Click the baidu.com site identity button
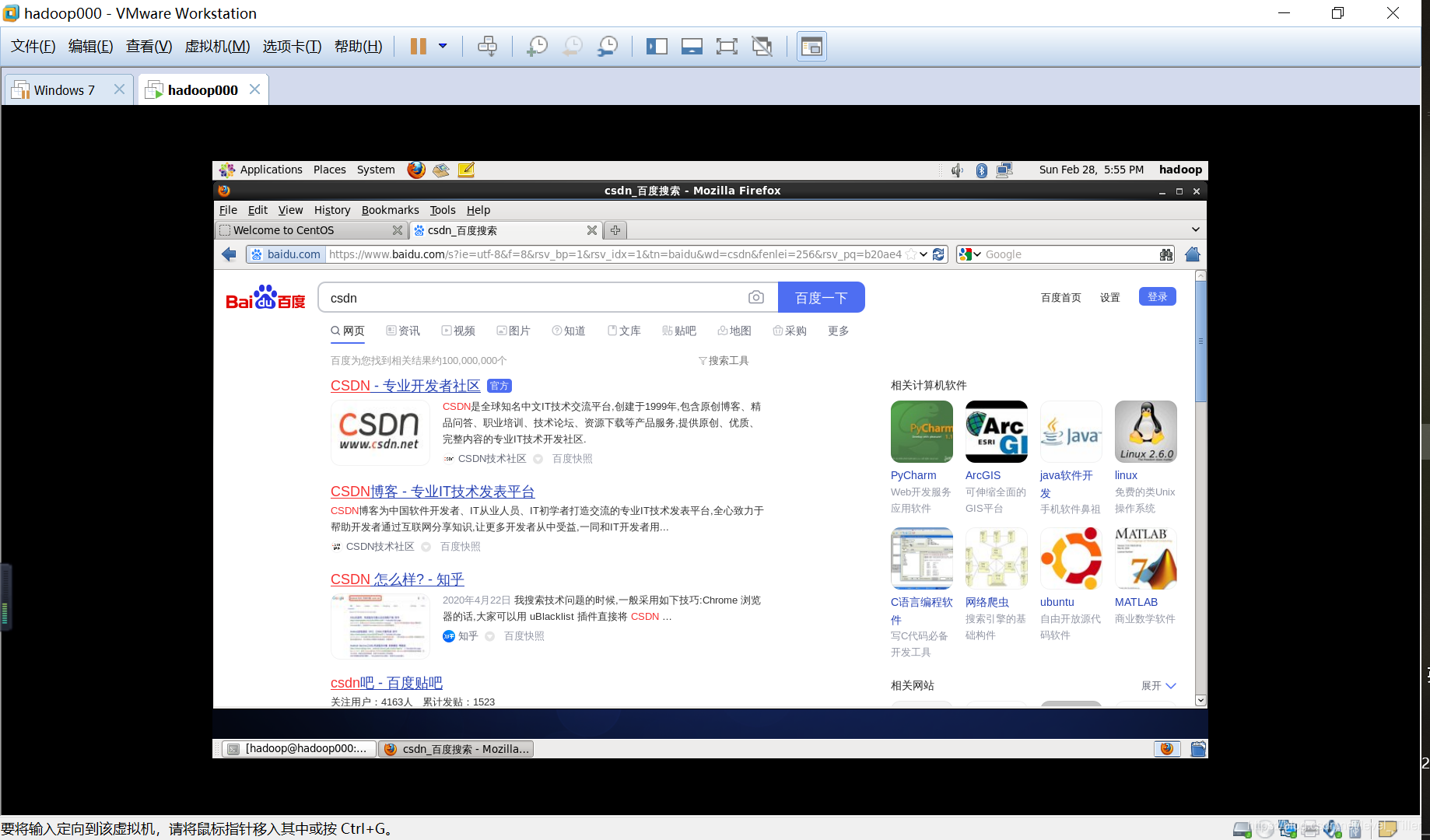This screenshot has width=1430, height=840. point(286,254)
